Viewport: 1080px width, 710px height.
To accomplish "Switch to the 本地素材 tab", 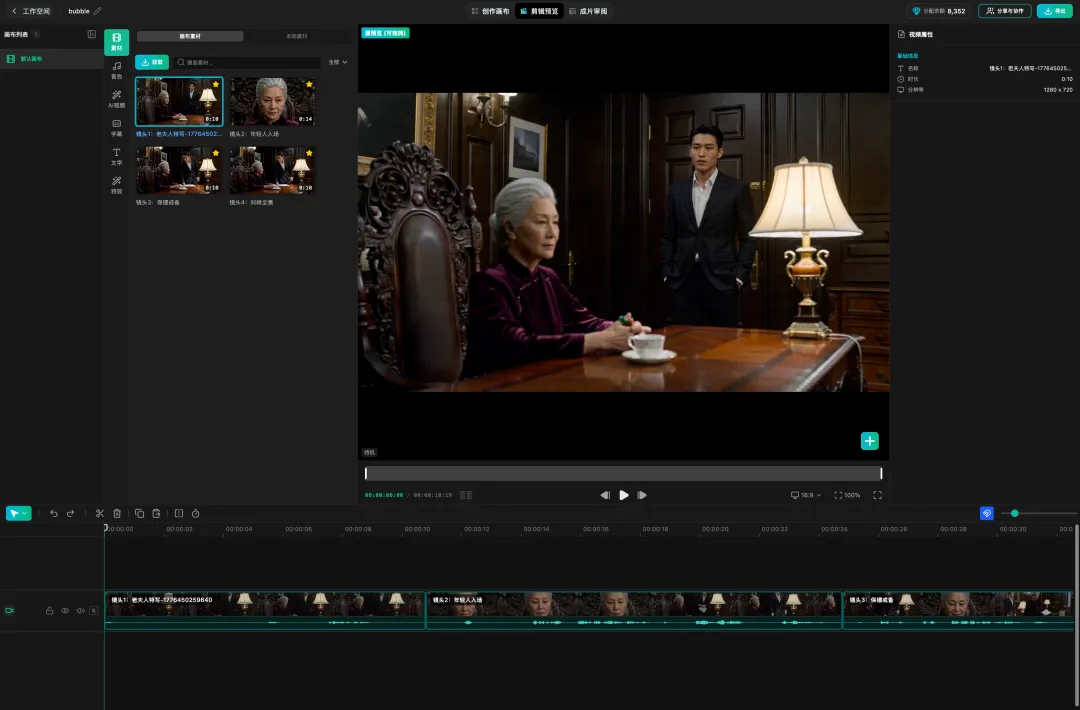I will click(x=297, y=36).
